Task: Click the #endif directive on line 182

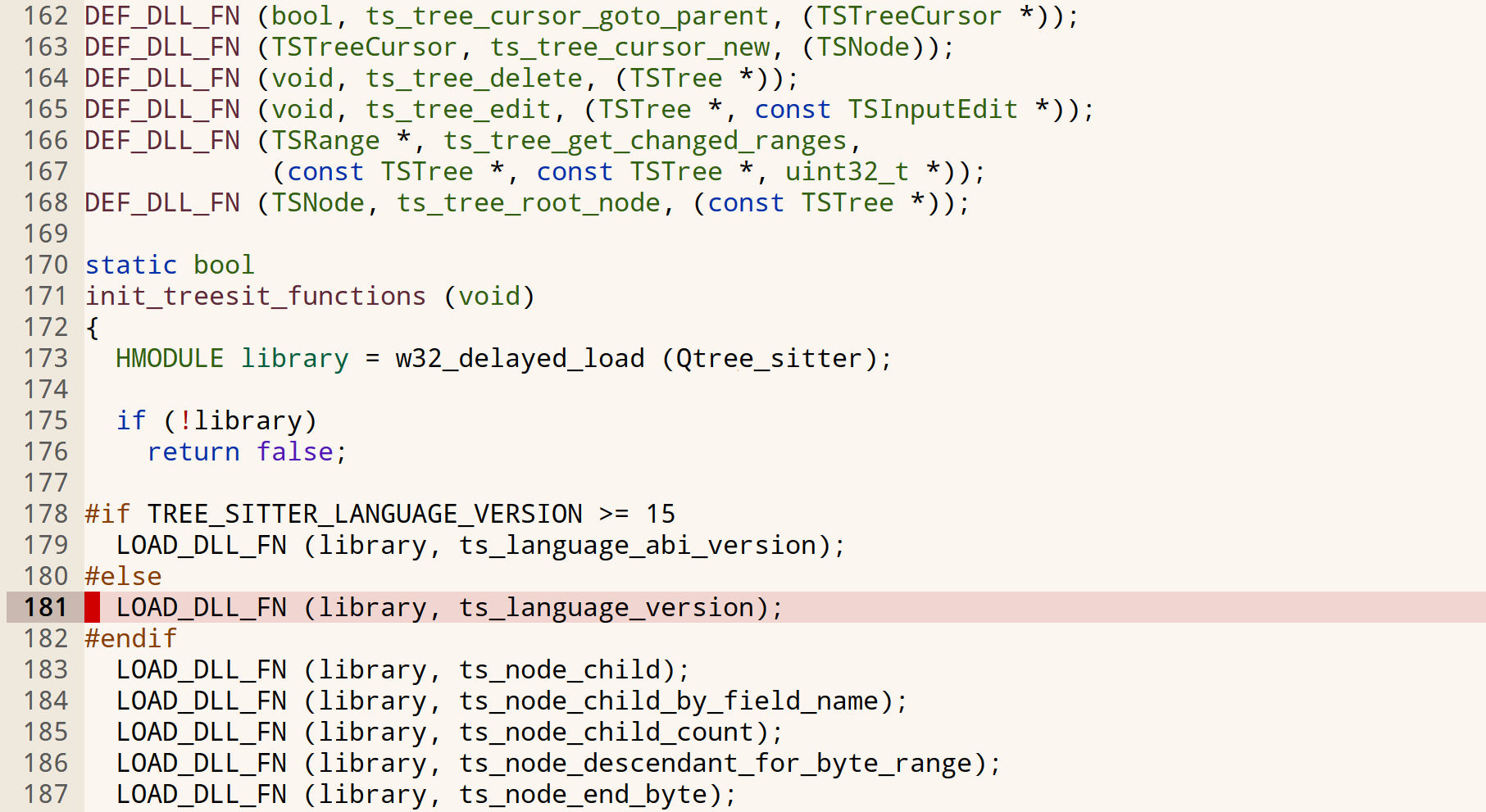Action: [131, 638]
